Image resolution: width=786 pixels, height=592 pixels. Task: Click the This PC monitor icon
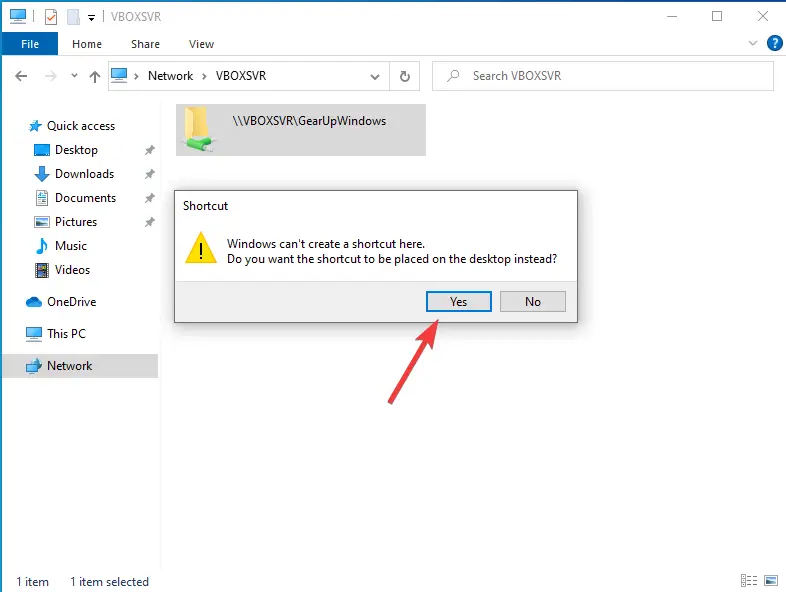tap(34, 334)
